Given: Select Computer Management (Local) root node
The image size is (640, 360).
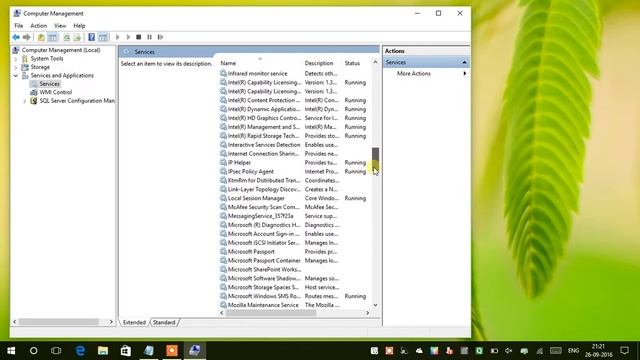Looking at the screenshot, I should click(x=61, y=50).
